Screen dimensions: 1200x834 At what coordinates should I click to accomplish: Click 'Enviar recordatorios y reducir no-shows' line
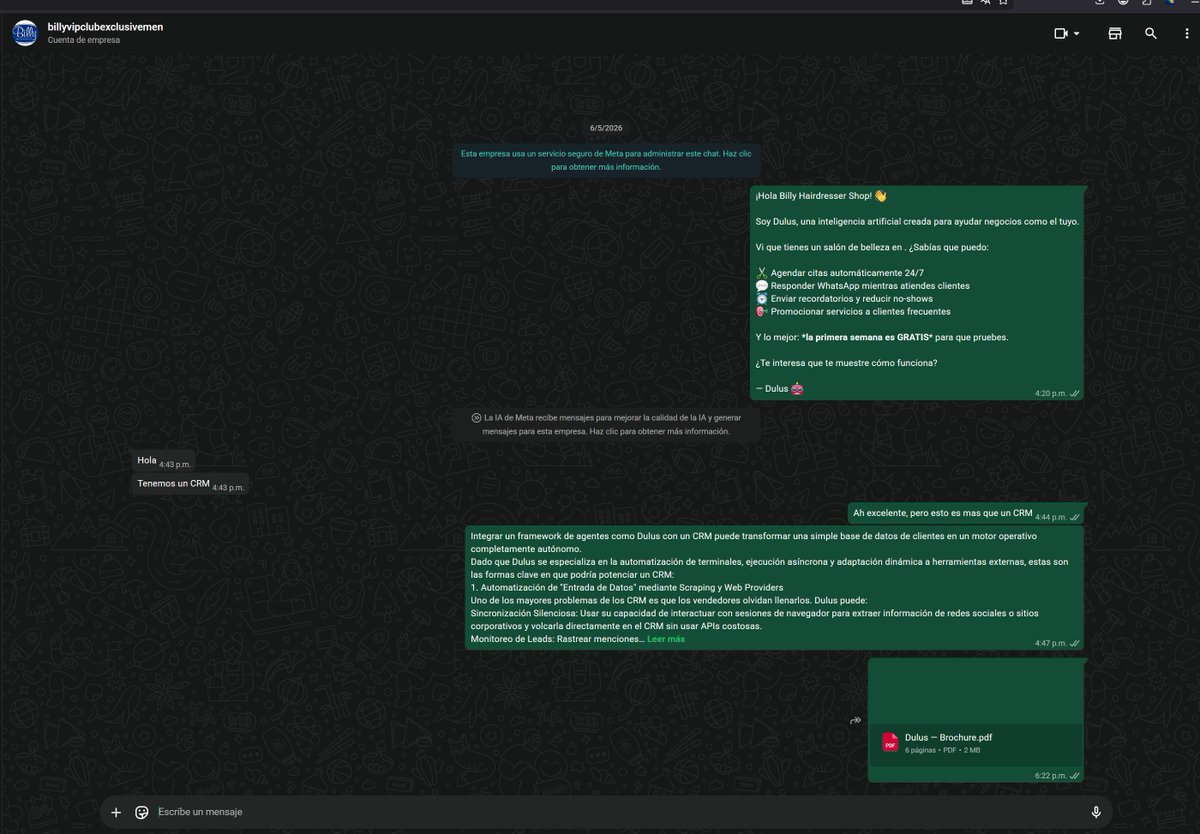click(844, 299)
